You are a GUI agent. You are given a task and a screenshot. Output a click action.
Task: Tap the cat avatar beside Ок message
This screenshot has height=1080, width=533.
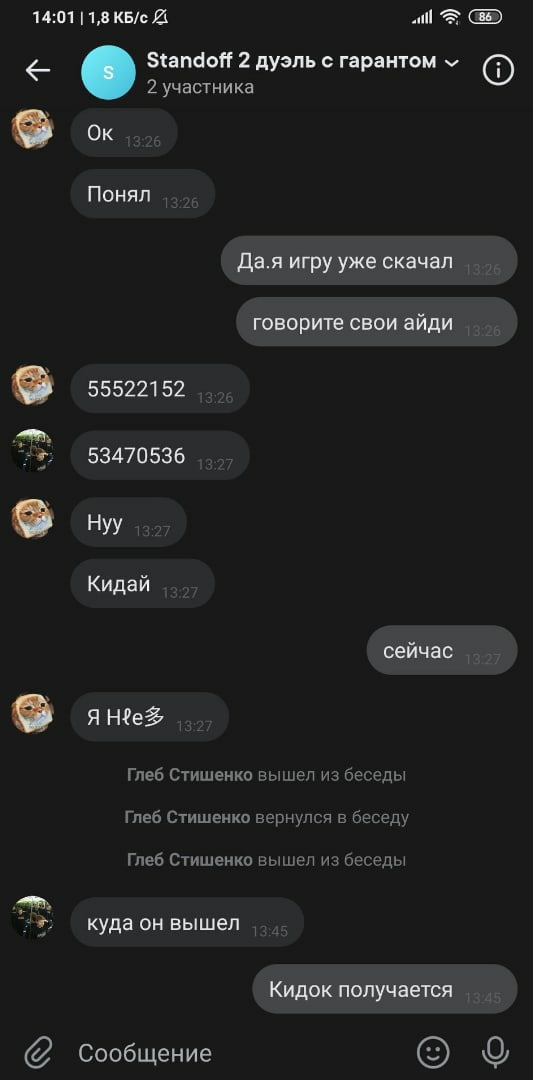coord(32,129)
